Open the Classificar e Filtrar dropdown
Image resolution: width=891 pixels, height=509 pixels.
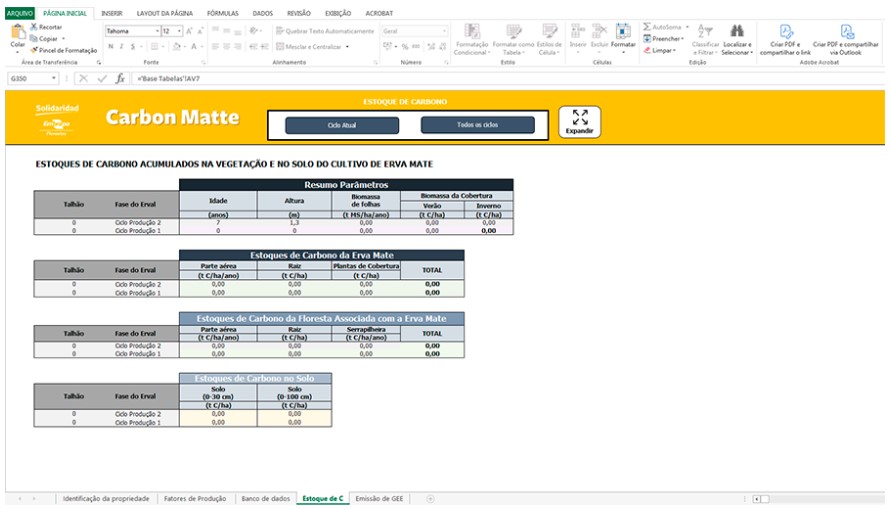705,39
